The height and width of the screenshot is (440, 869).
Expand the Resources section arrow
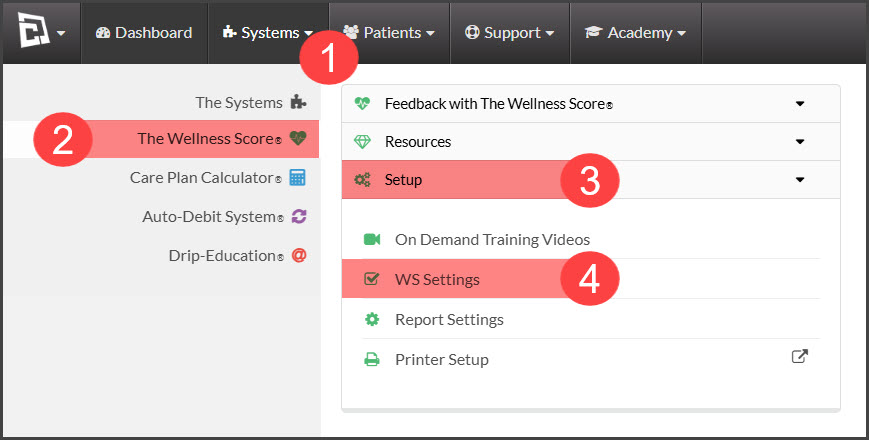800,142
